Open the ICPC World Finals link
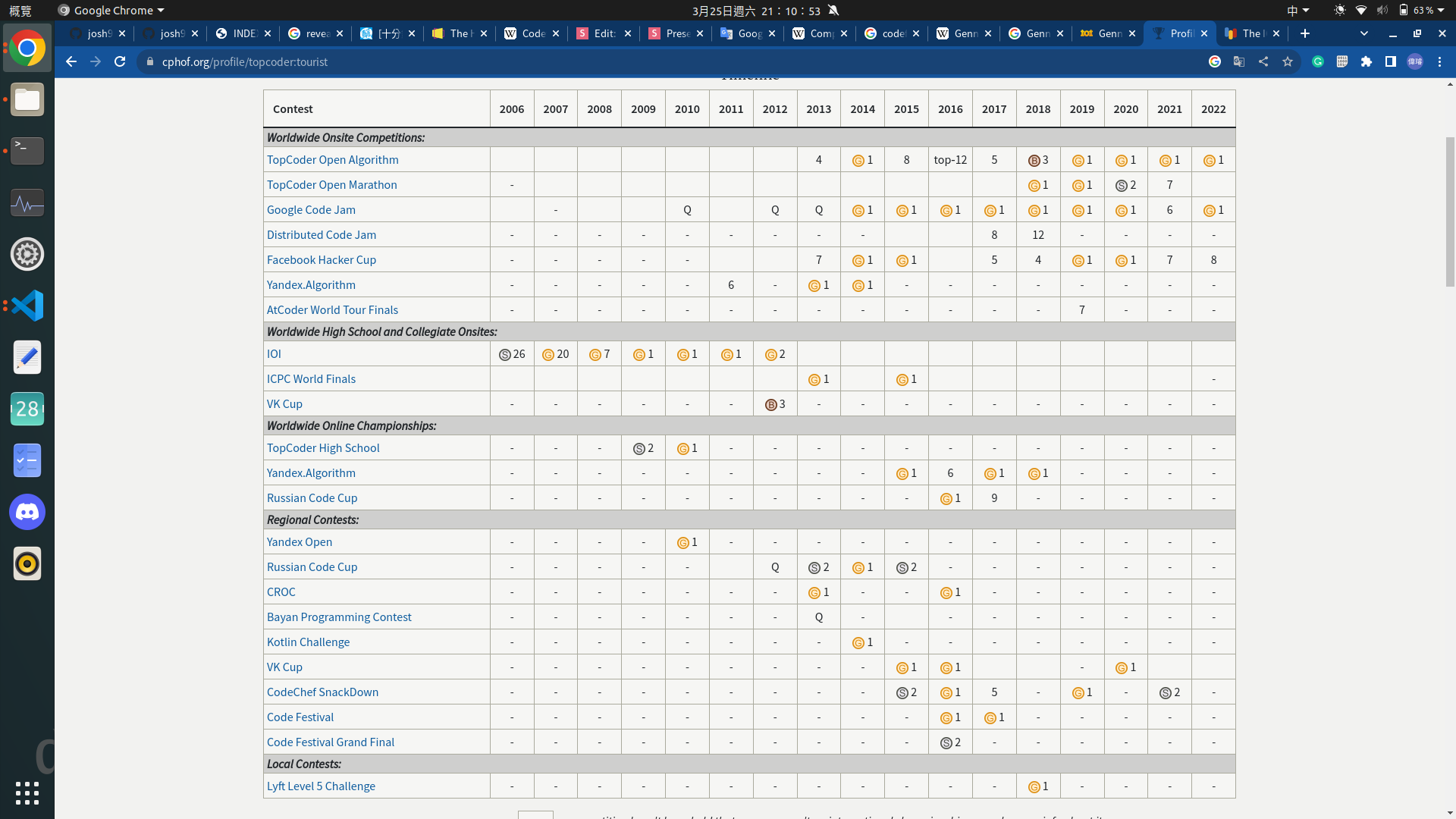Viewport: 1456px width, 819px height. [x=311, y=378]
